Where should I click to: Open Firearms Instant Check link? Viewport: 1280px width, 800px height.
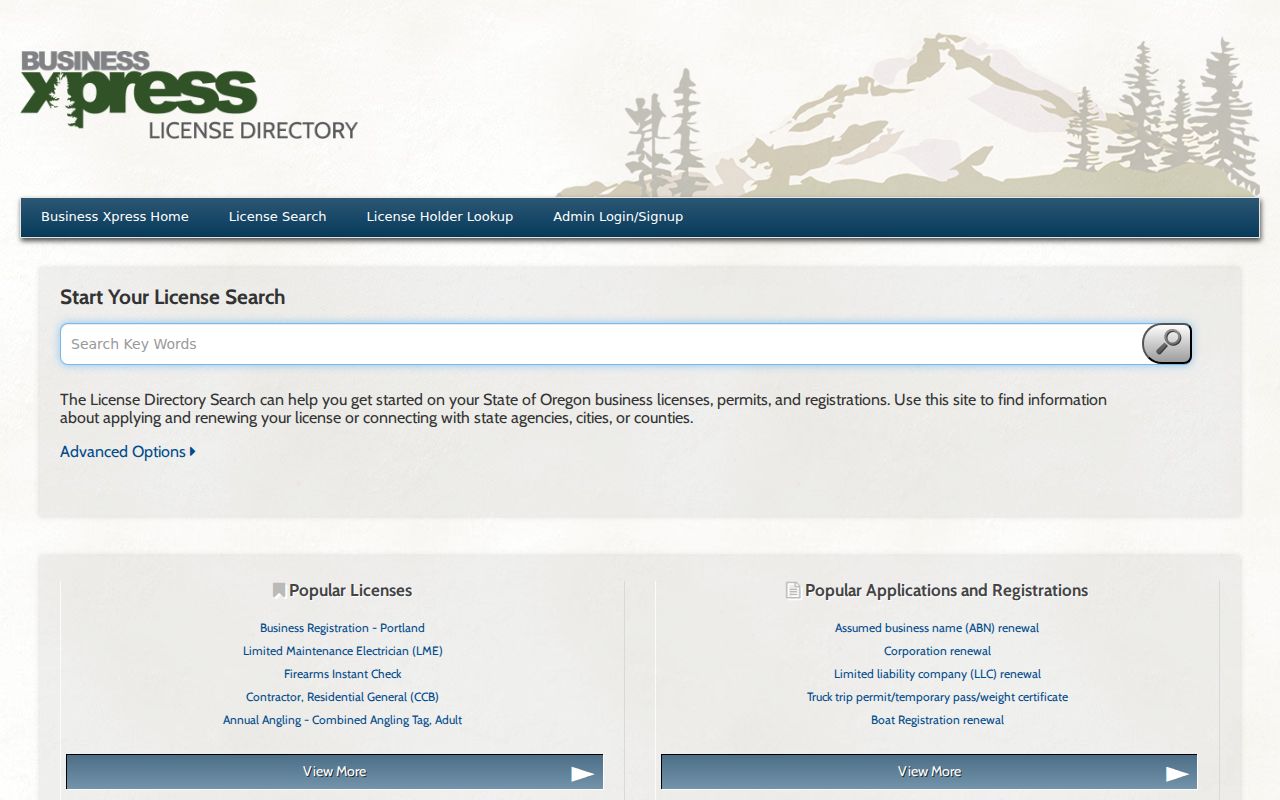pos(342,674)
